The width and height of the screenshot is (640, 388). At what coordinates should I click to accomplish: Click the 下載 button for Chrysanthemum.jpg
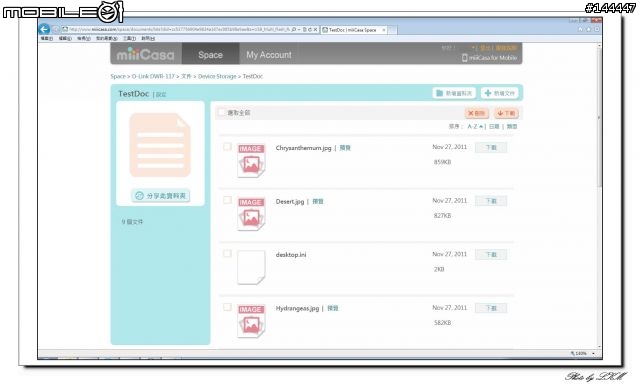click(491, 147)
